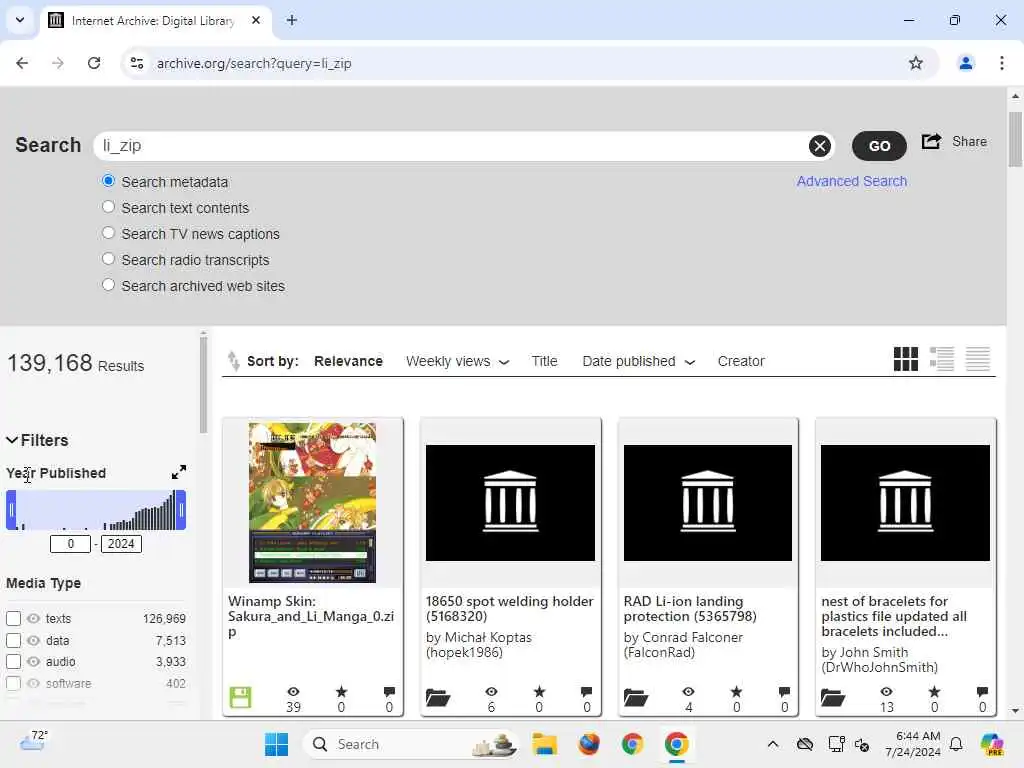Check the data media type filter
The height and width of the screenshot is (768, 1024).
pos(13,640)
